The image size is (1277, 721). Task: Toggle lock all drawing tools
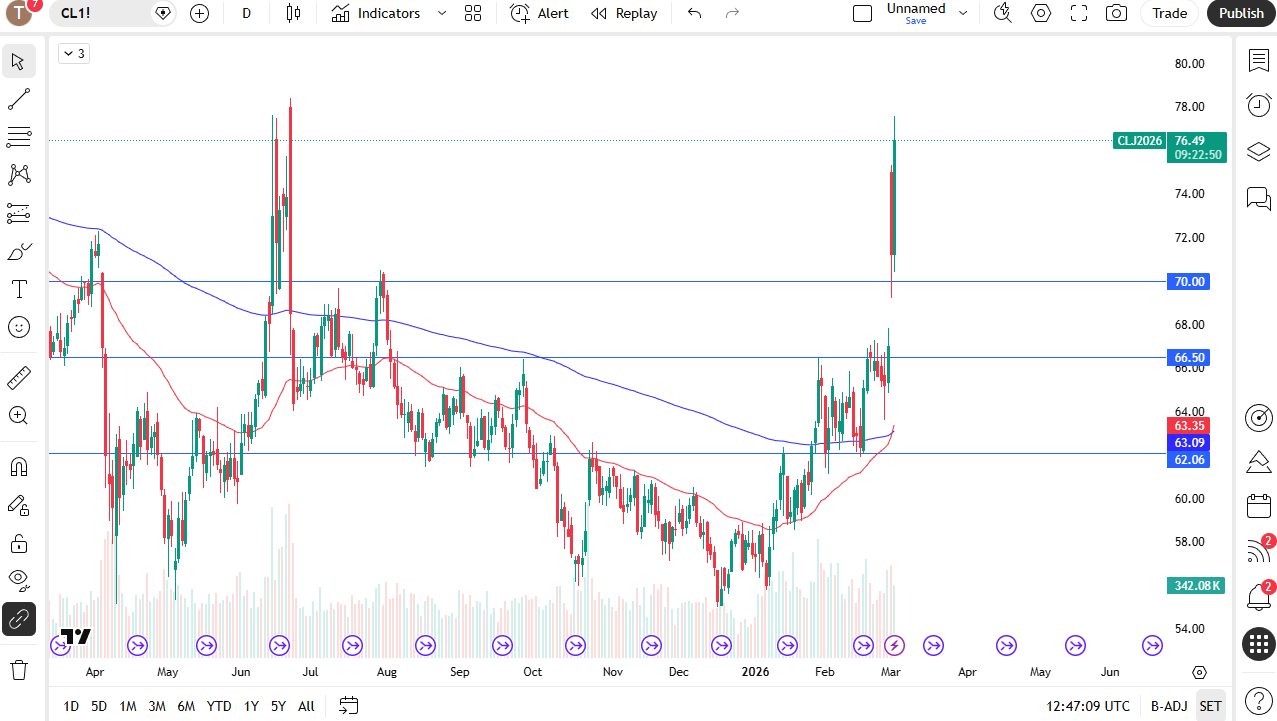[x=19, y=543]
